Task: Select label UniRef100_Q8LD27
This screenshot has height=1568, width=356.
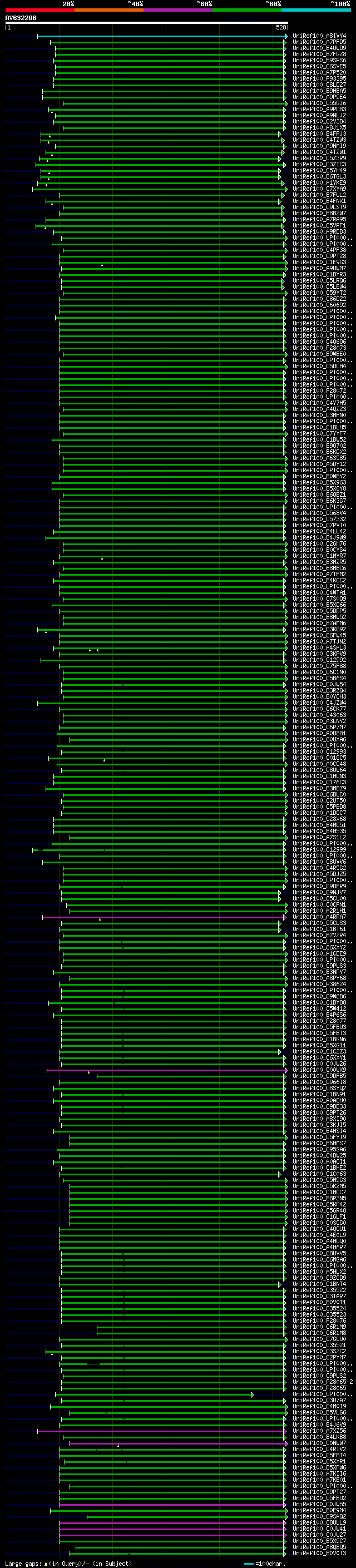Action: coord(319,85)
